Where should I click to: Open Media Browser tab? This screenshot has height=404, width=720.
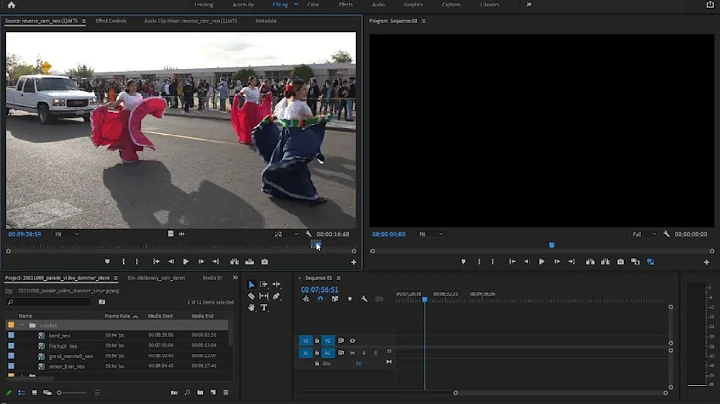tap(212, 278)
